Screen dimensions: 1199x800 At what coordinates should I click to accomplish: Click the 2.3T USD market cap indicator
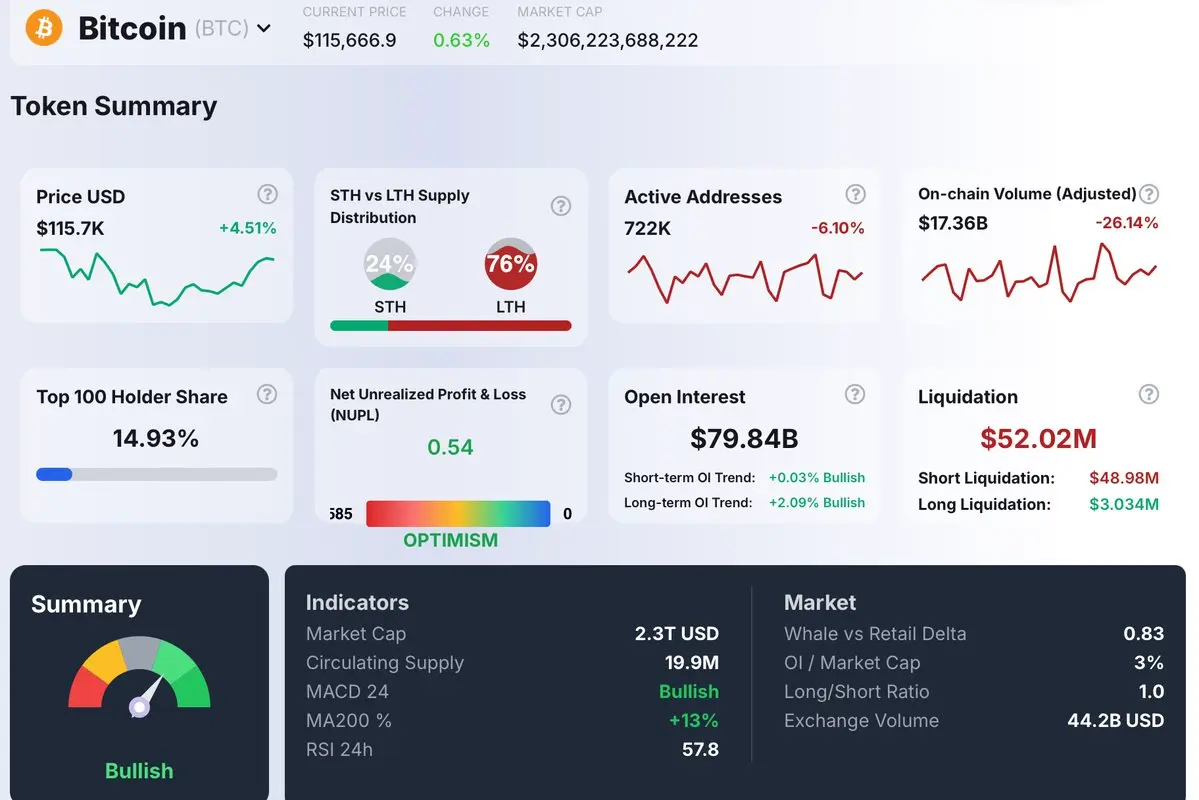coord(677,633)
